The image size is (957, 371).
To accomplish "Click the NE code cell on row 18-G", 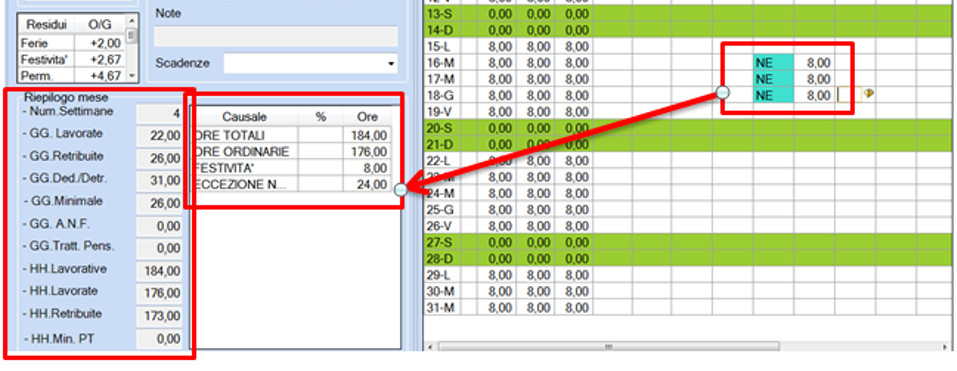I will (x=773, y=95).
